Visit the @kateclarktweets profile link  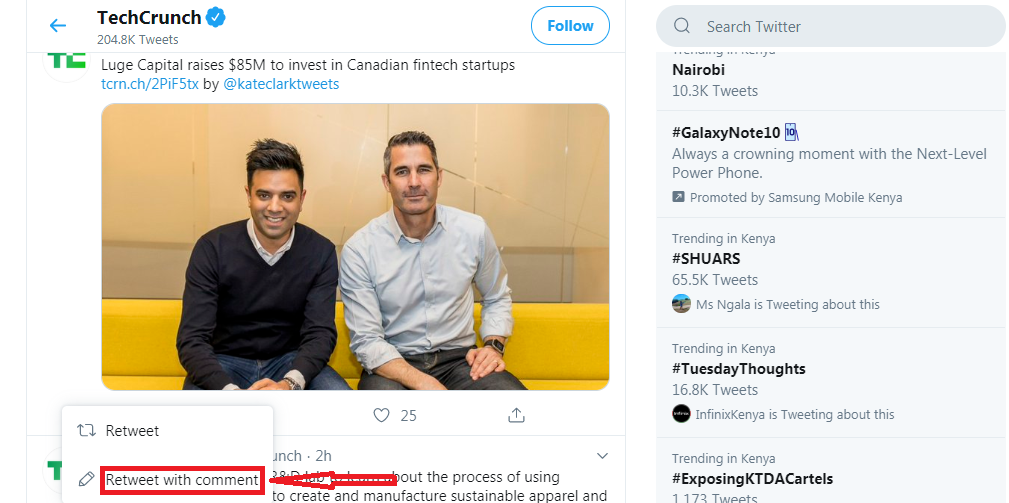click(281, 84)
